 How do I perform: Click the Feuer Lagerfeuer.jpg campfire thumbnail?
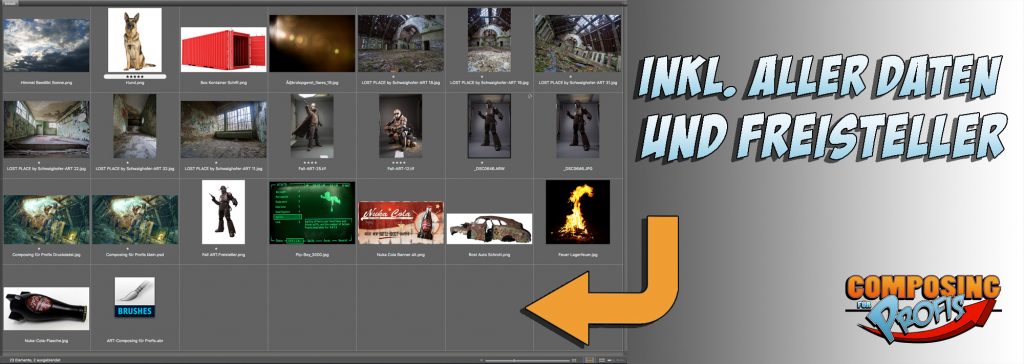click(x=577, y=212)
